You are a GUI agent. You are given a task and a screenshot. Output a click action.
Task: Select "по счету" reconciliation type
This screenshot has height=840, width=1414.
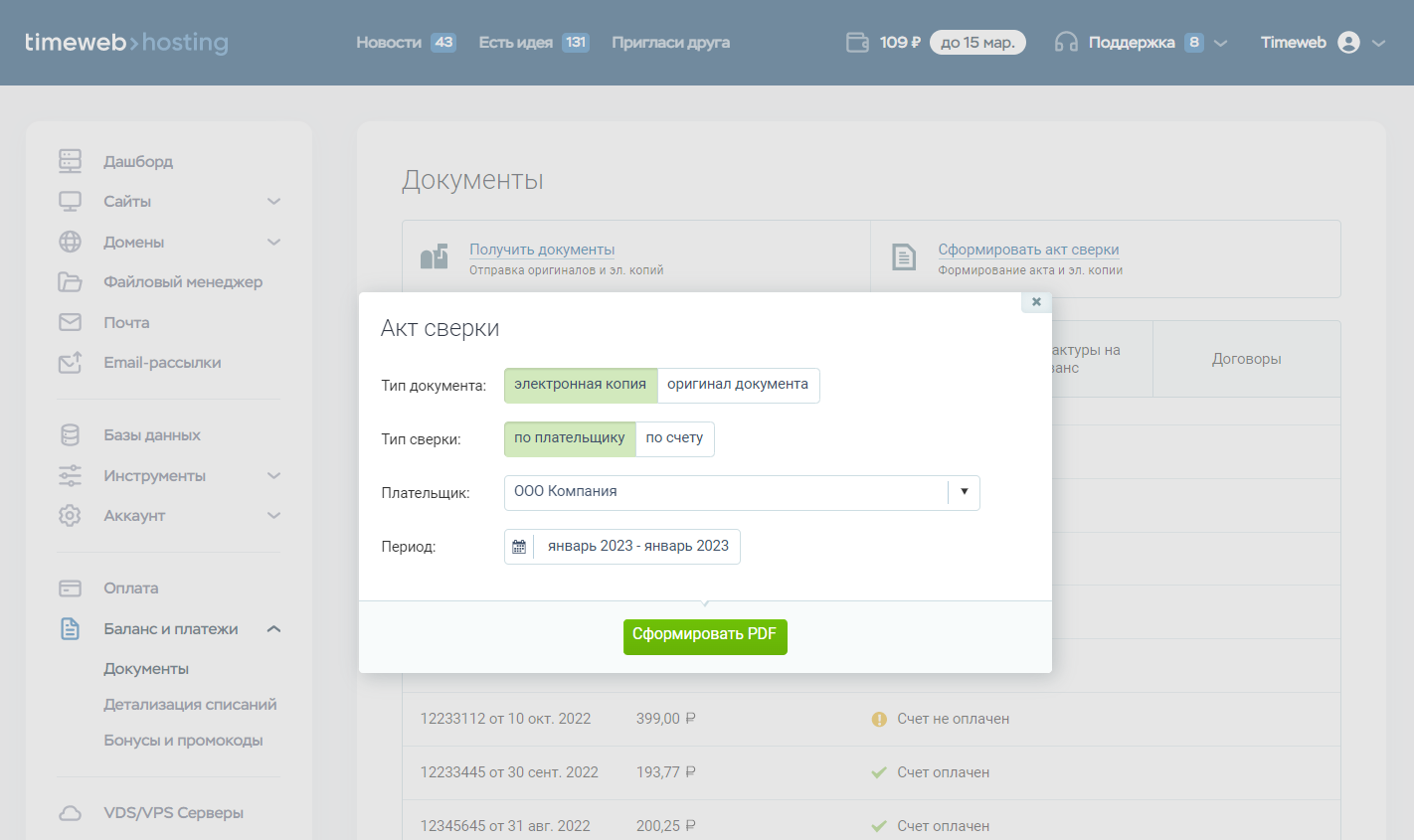click(674, 438)
